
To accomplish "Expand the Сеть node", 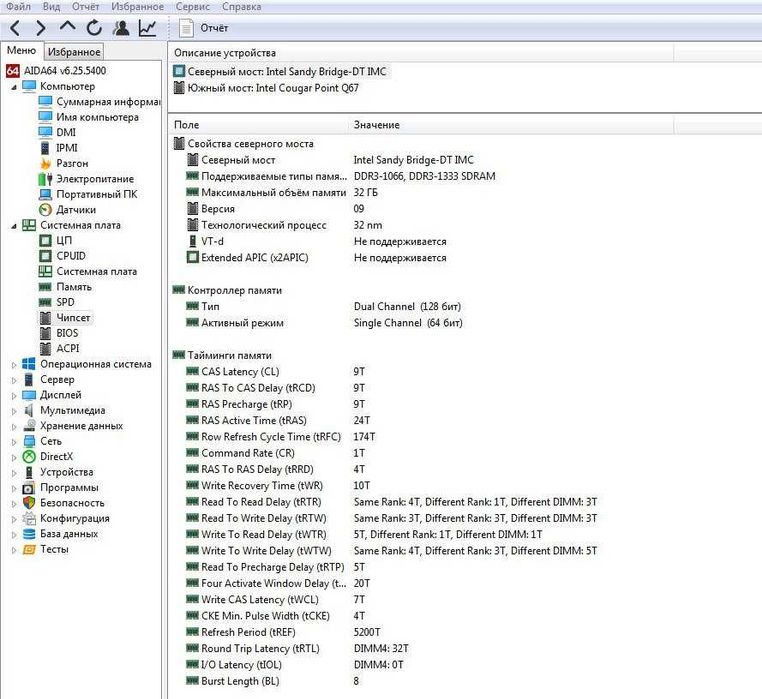I will 14,442.
